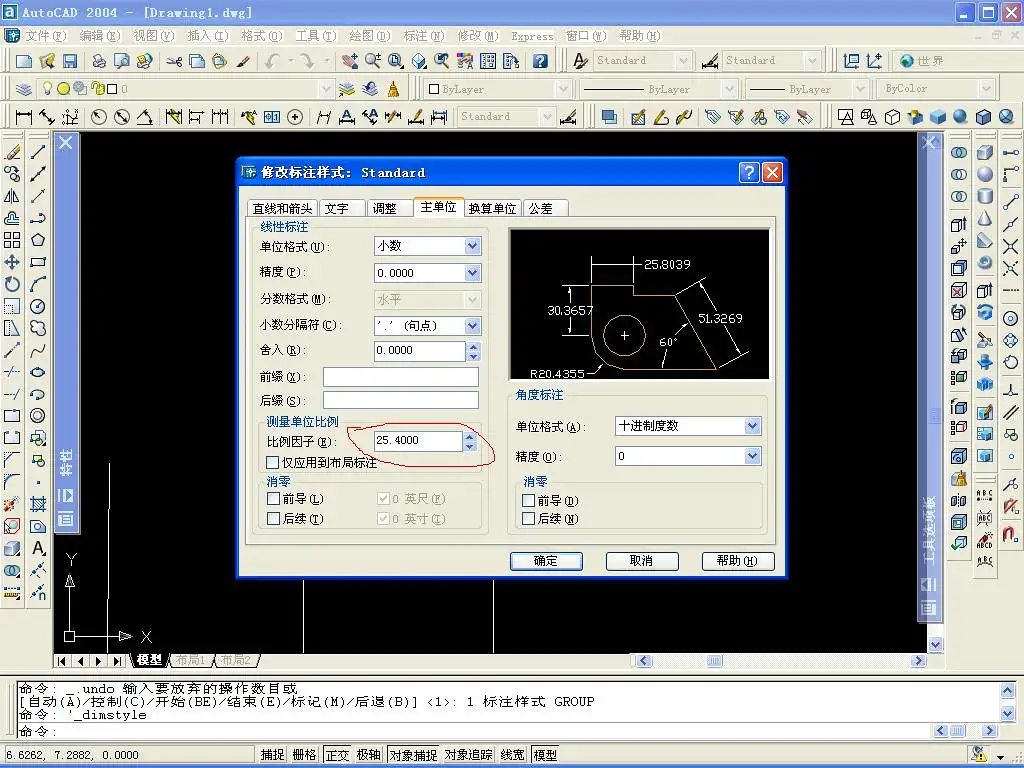Click the 帮助(H) button in dialog
The width and height of the screenshot is (1024, 768).
(737, 561)
